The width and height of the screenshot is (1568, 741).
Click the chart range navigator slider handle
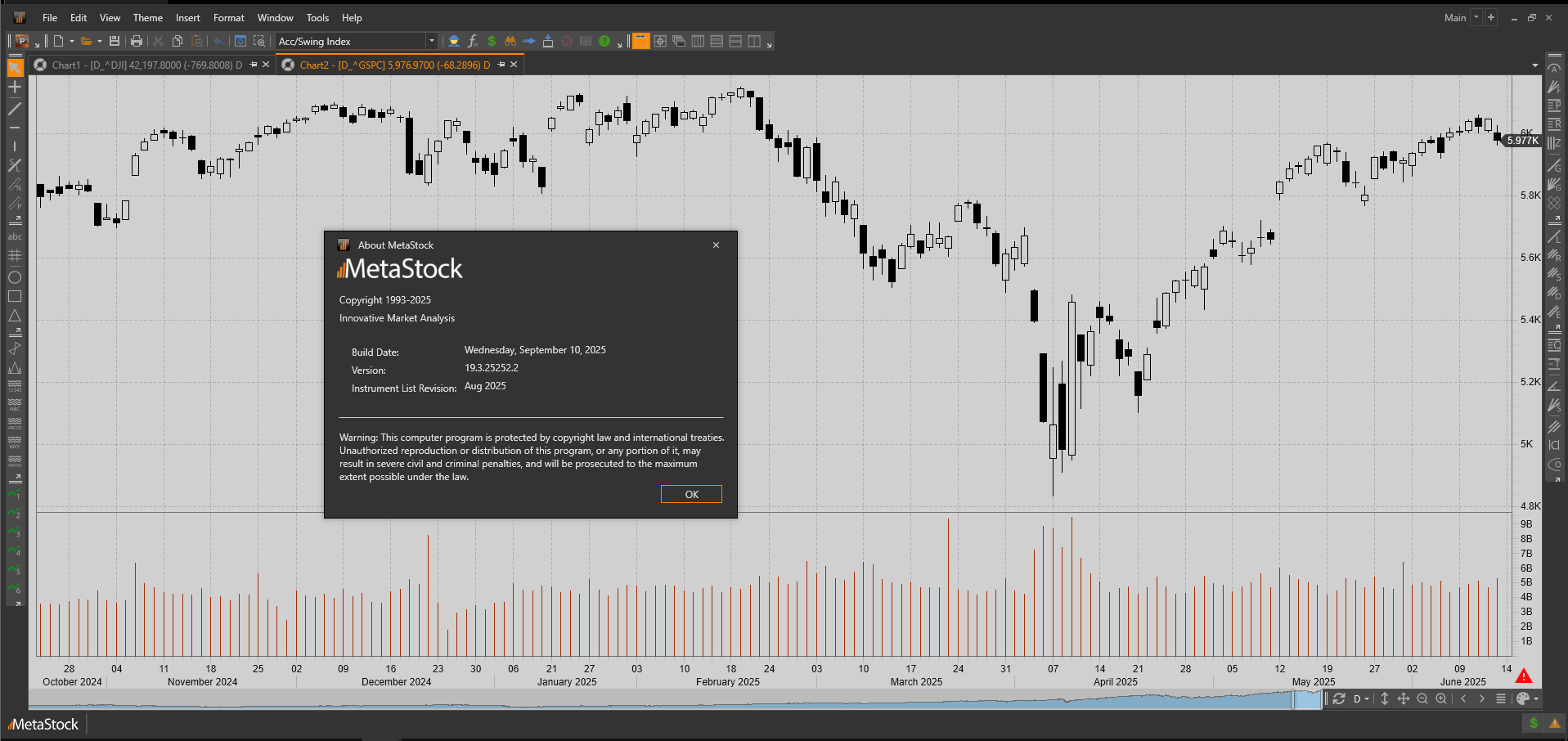pos(1306,699)
